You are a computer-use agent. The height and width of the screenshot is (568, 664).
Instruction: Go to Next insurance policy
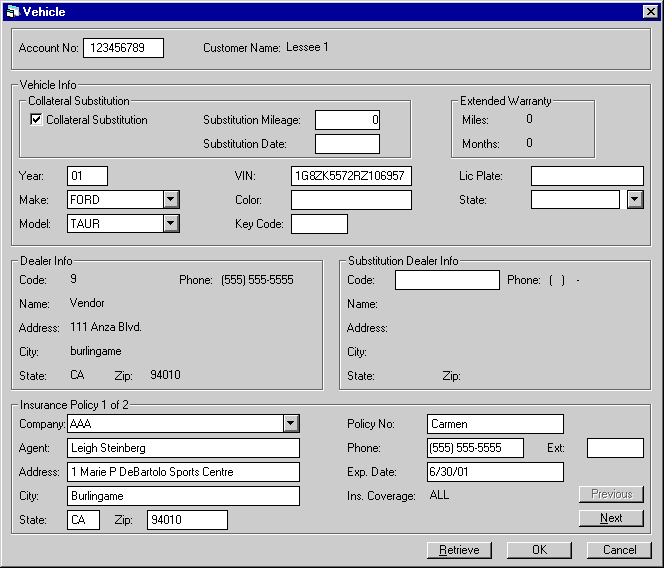point(611,518)
